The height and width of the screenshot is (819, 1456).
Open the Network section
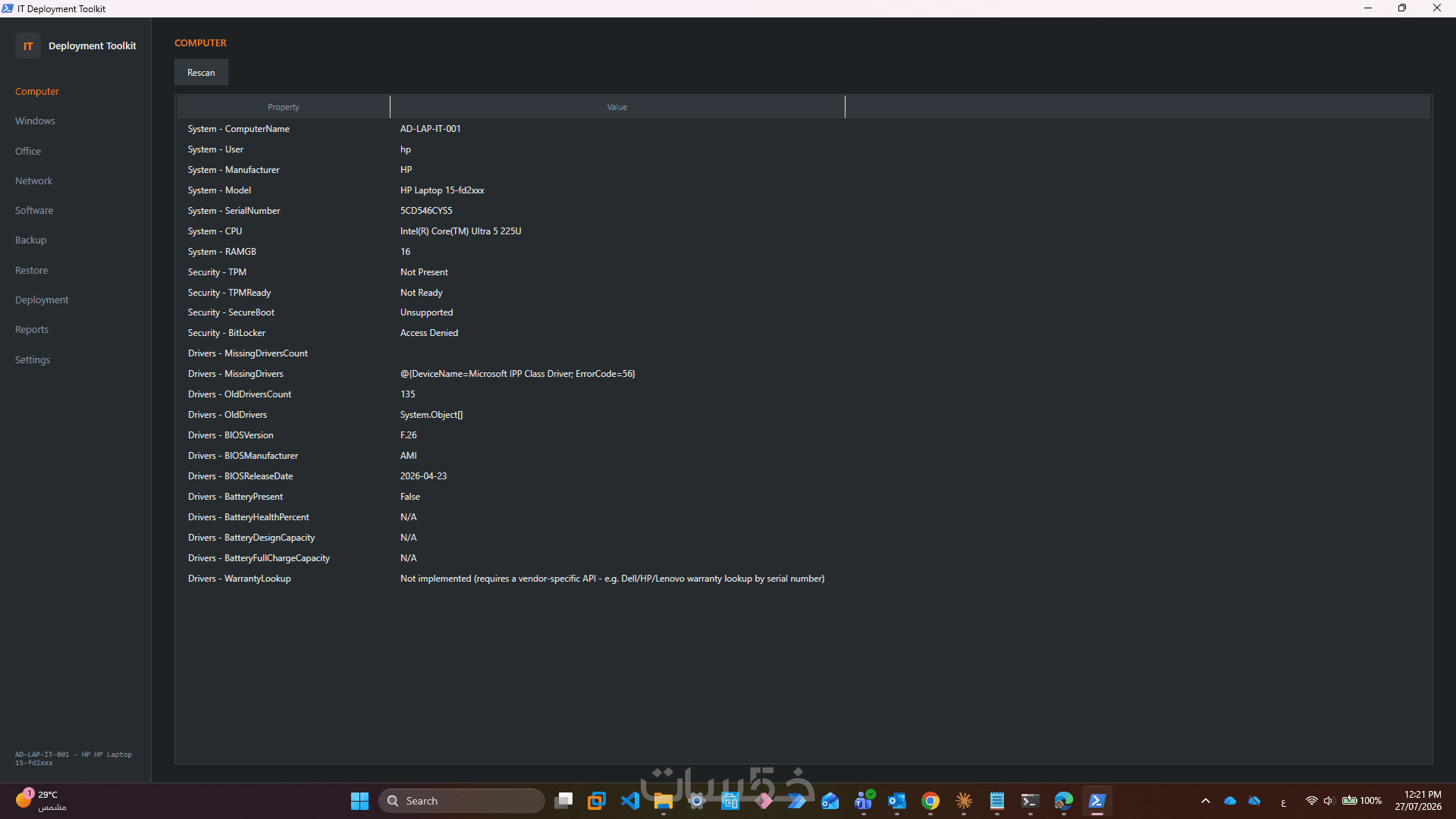click(x=34, y=180)
